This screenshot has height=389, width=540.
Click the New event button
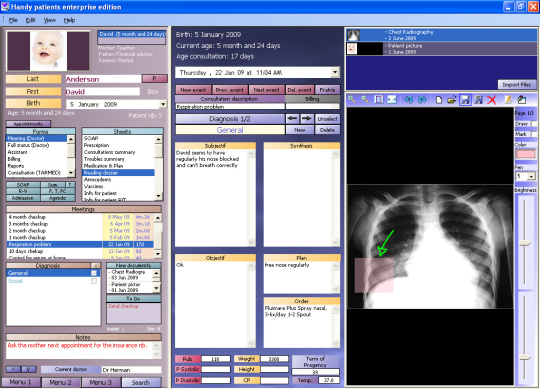pyautogui.click(x=193, y=90)
